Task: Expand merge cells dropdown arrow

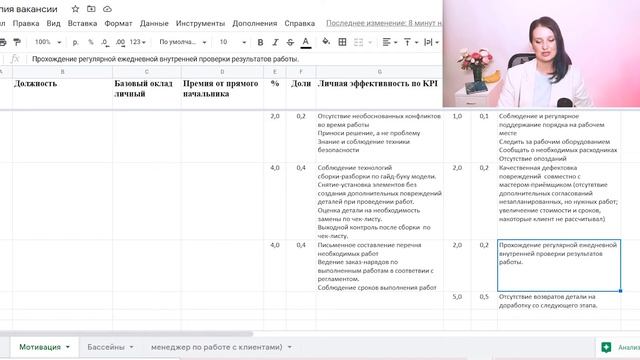Action: tap(370, 42)
